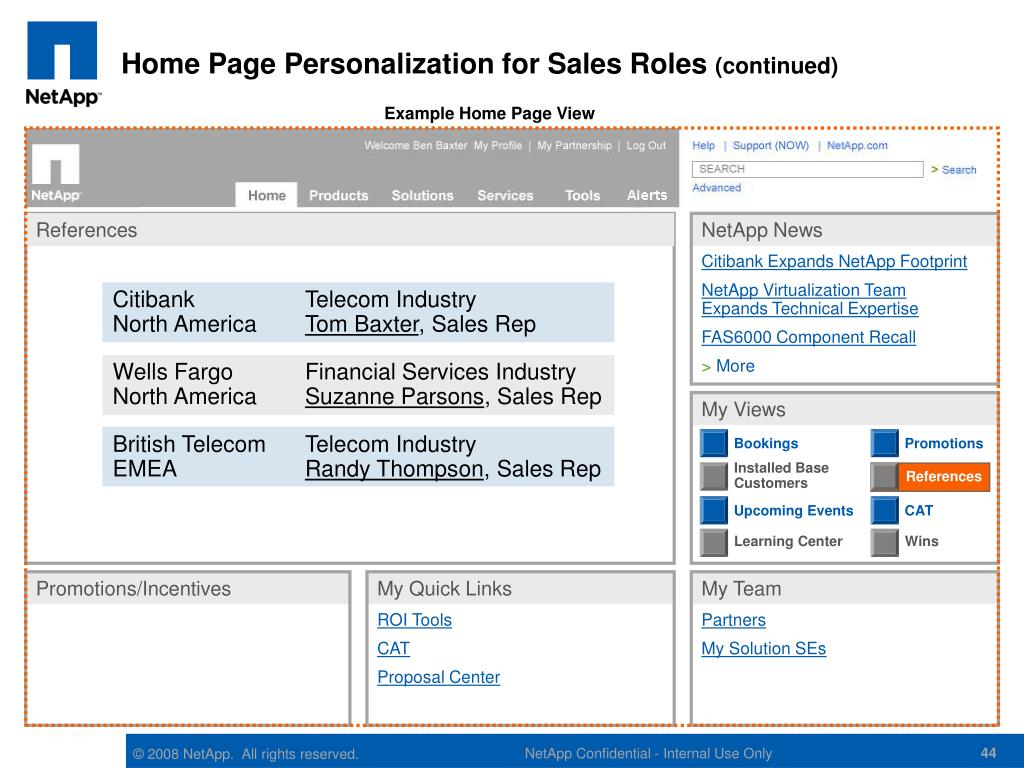Open the Home tab
Screen dimensions: 1024x768
266,195
